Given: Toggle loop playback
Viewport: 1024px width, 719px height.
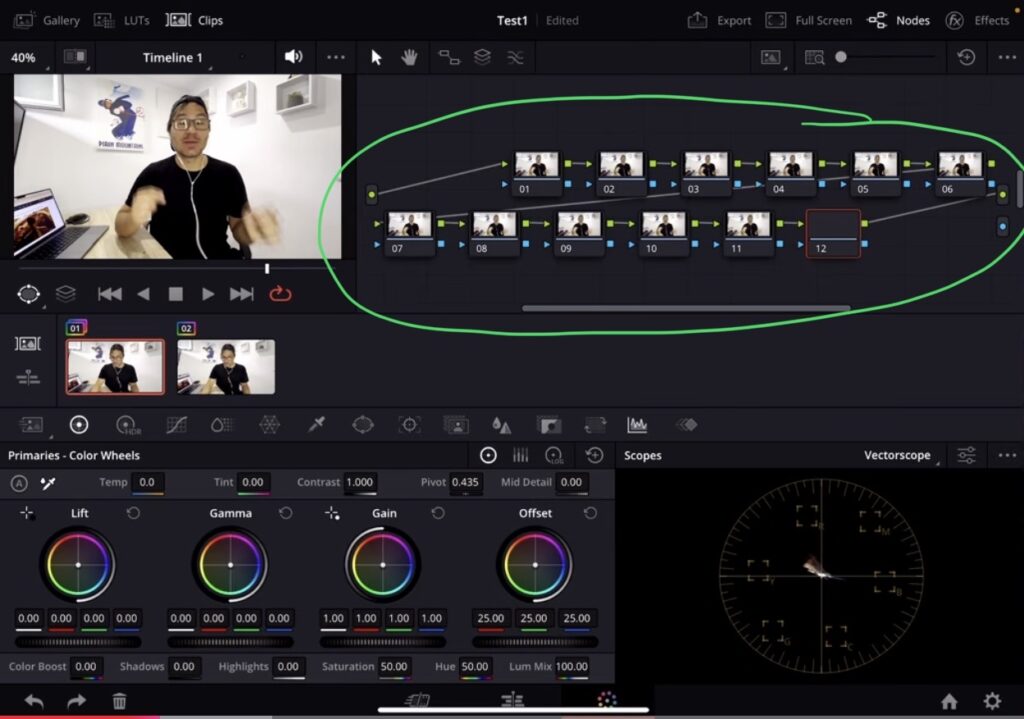Looking at the screenshot, I should [280, 294].
